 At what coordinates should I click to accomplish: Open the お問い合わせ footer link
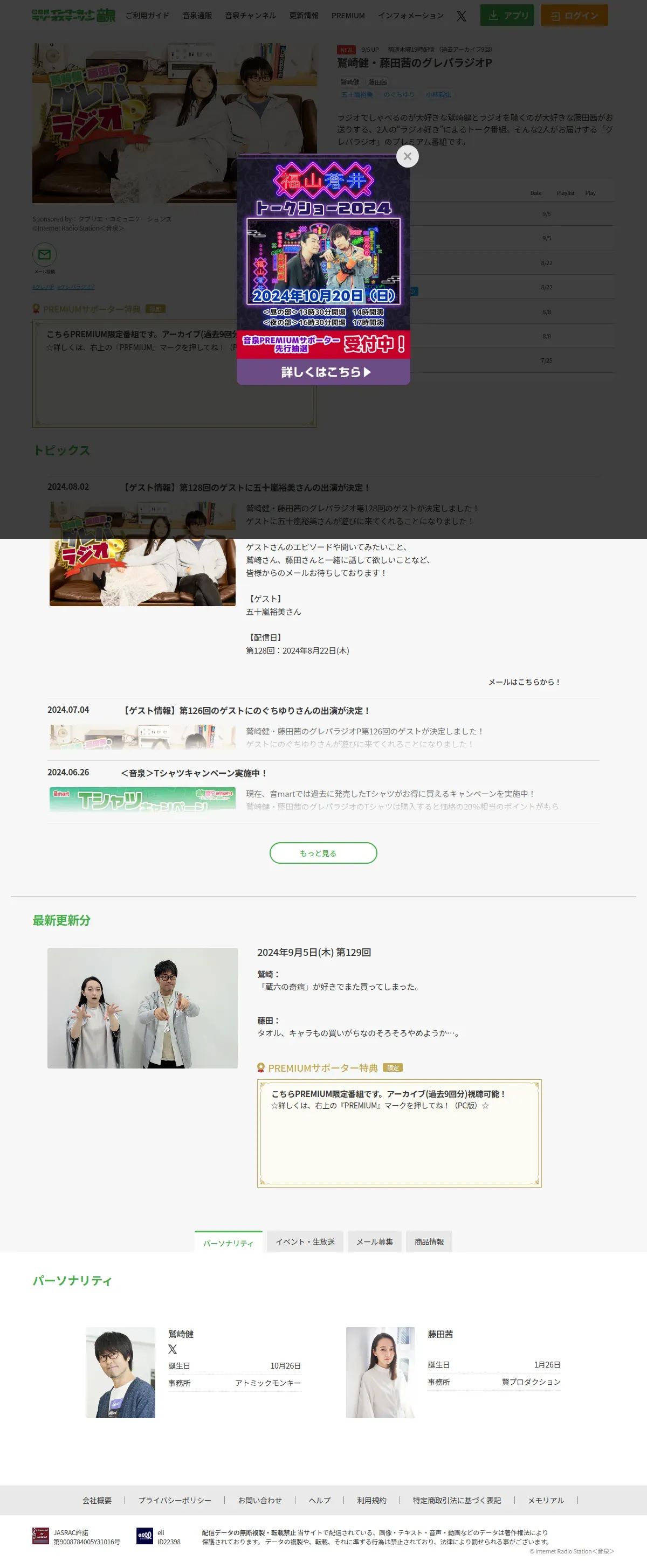point(260,1501)
